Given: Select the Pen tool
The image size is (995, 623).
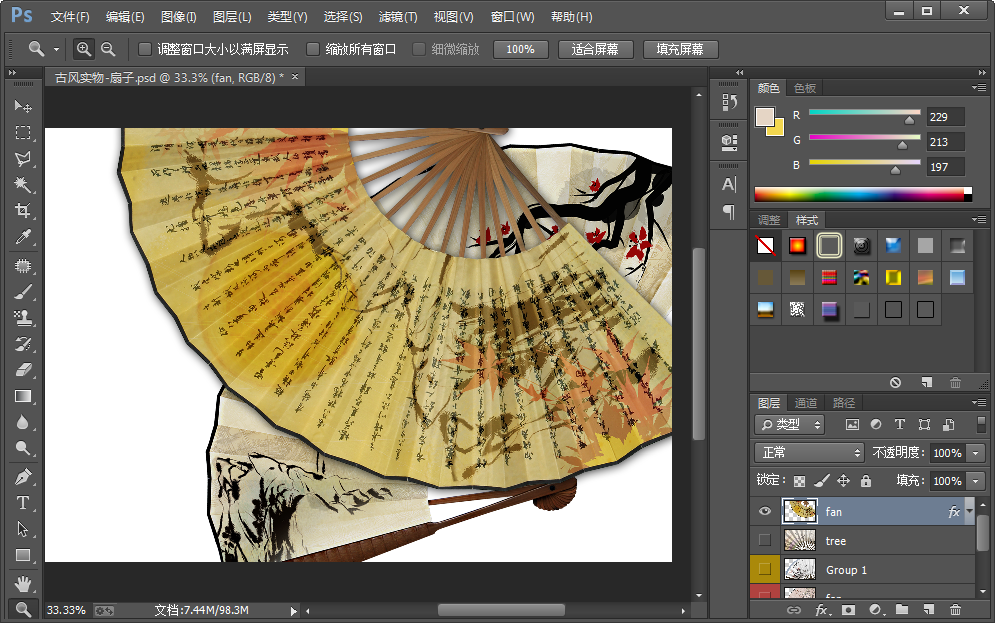Looking at the screenshot, I should coord(22,477).
